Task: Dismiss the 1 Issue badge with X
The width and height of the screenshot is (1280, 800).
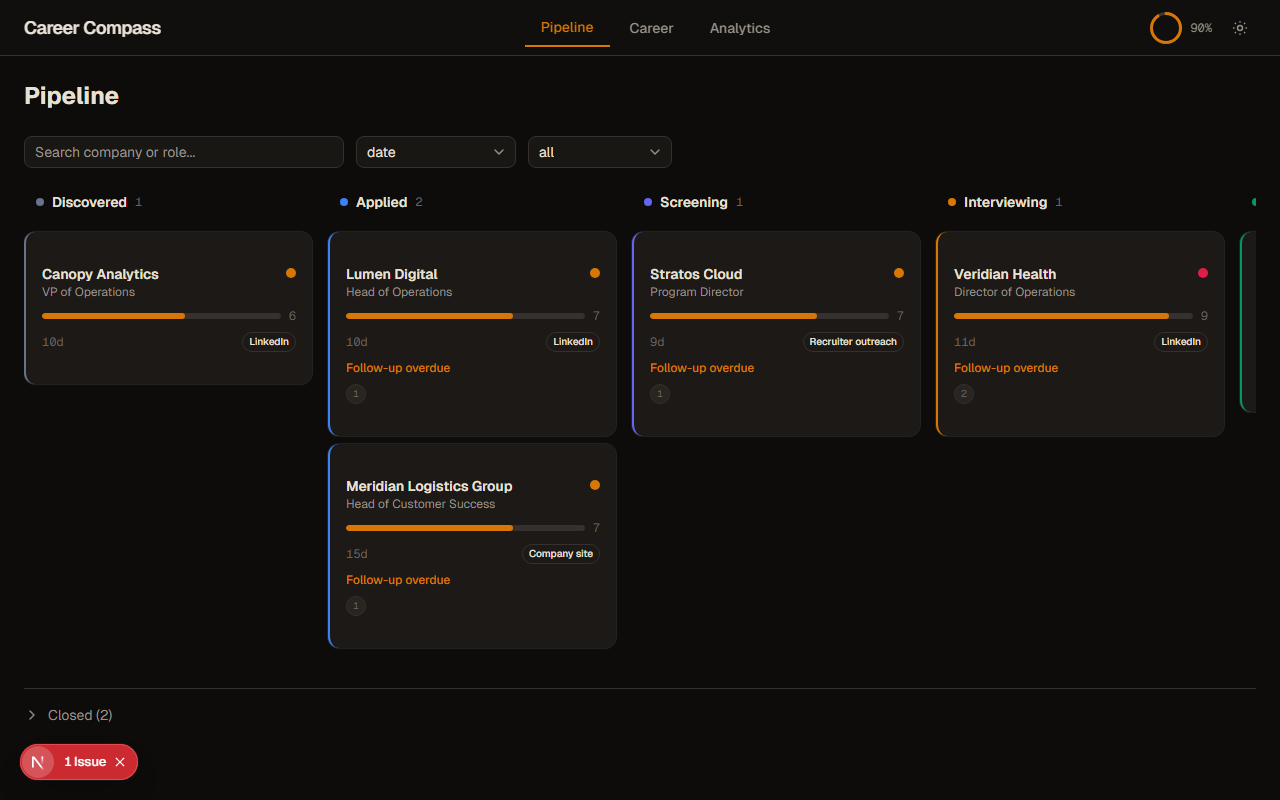Action: coord(120,762)
